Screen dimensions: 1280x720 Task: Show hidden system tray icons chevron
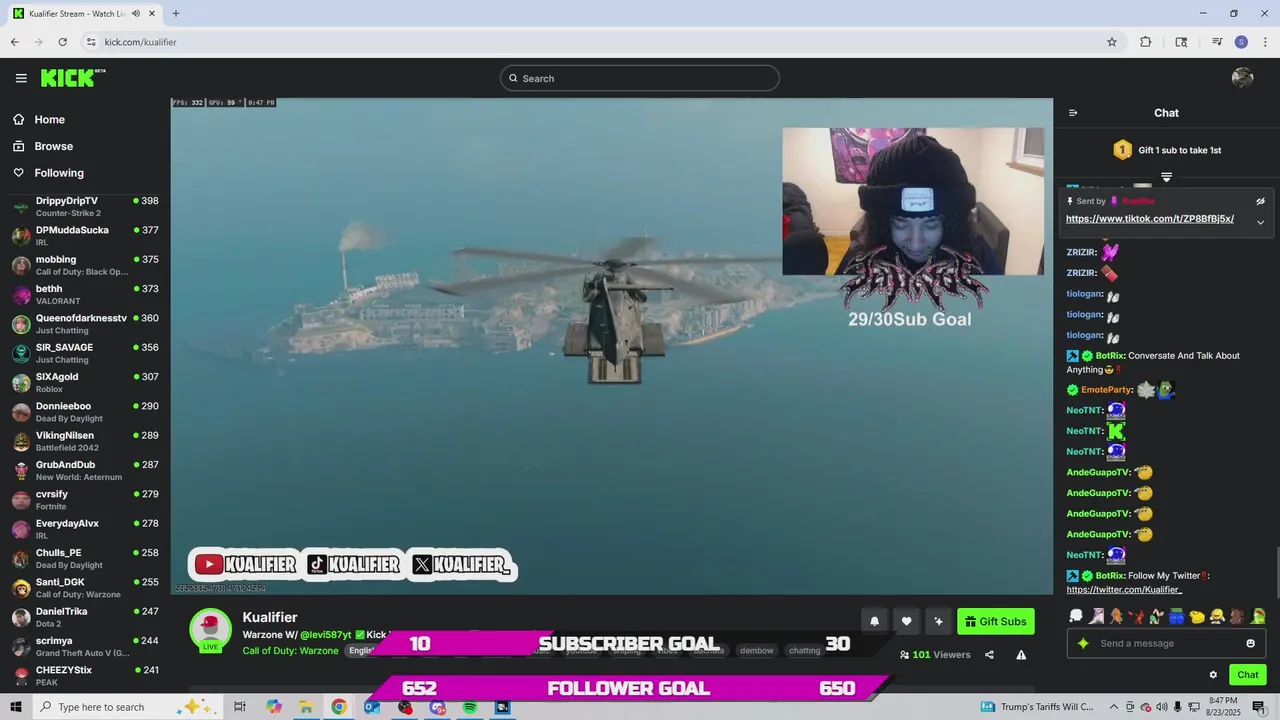1113,707
